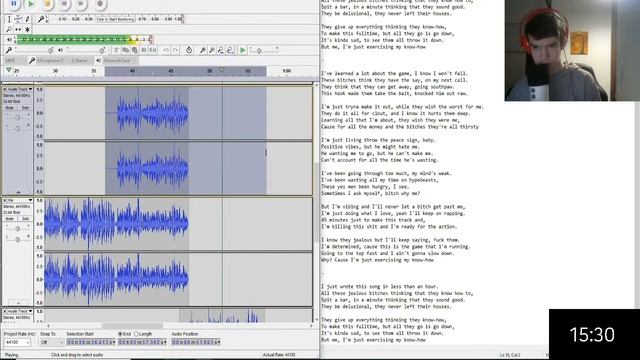Viewport: 640px width, 360px height.
Task: Click the Skip to End transport button
Action: (81, 4)
